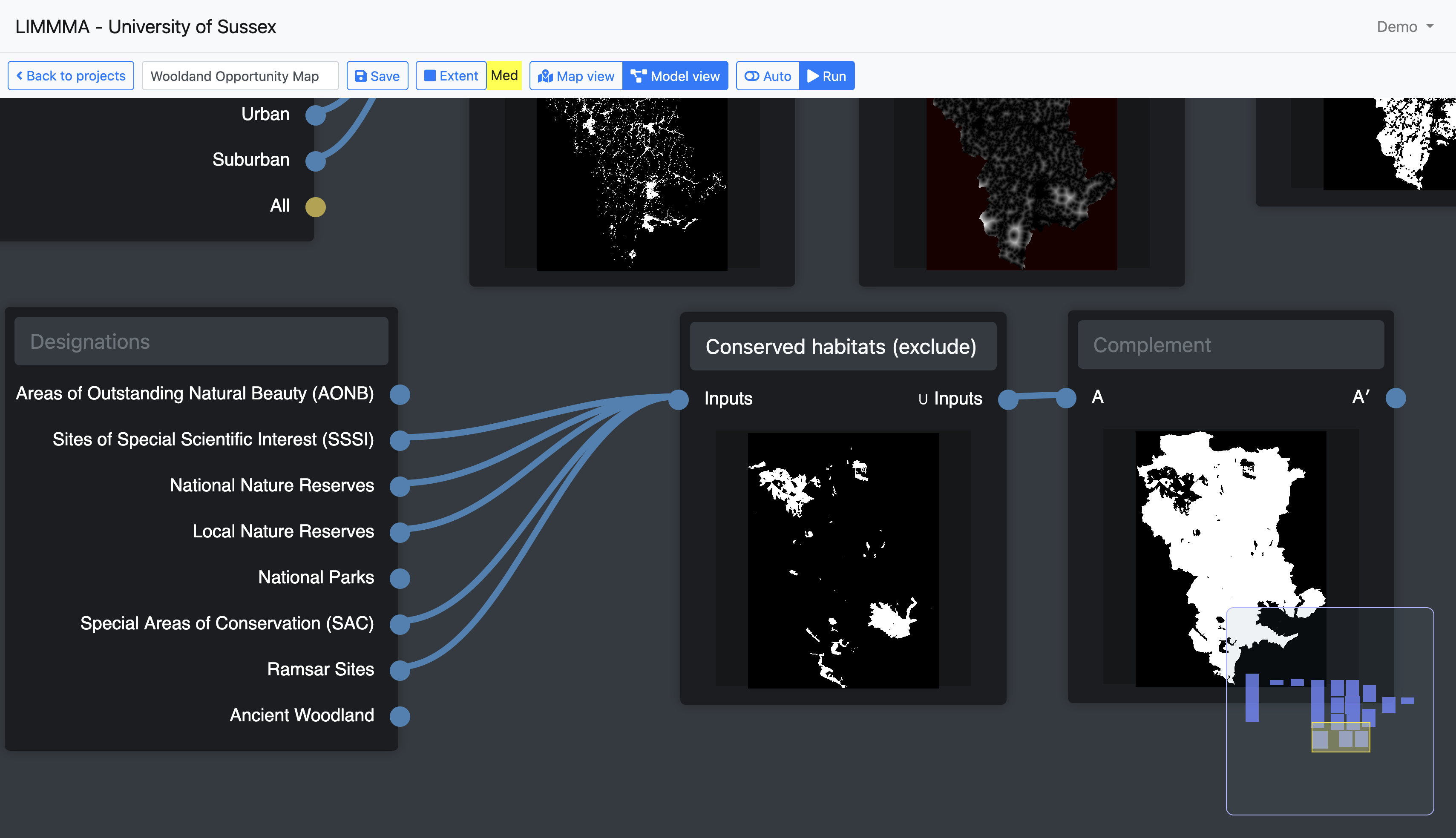The image size is (1456, 838).
Task: Edit the Woodland Opportunity Map name field
Action: (240, 76)
